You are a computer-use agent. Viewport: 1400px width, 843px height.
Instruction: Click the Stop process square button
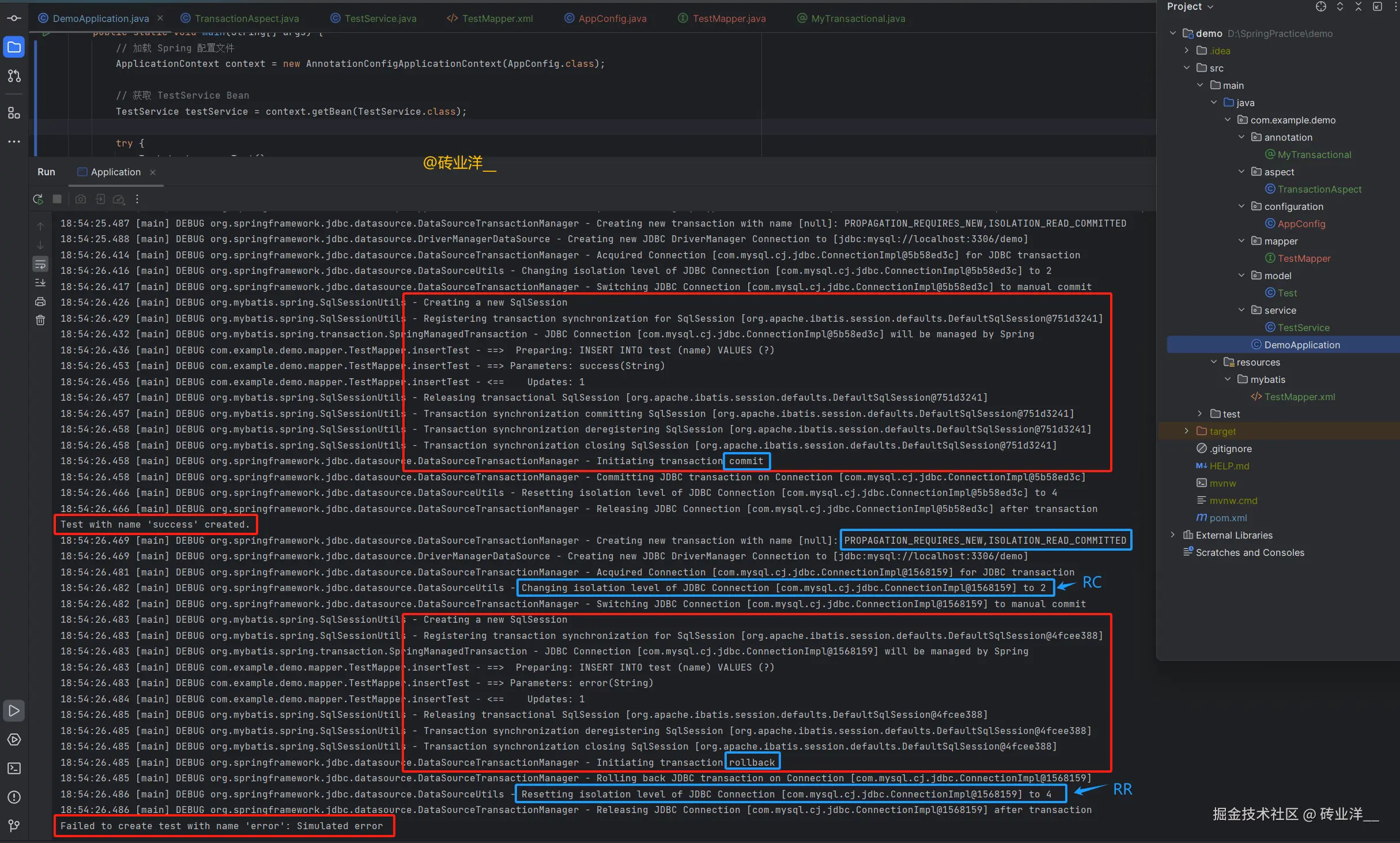tap(57, 199)
